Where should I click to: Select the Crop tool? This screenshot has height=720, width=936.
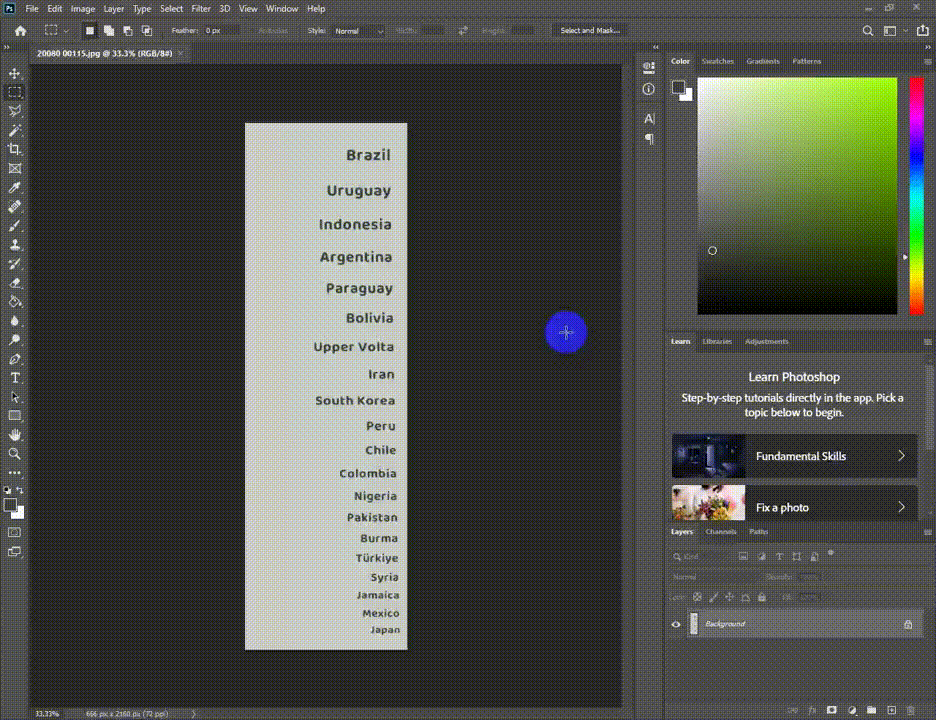[14, 149]
